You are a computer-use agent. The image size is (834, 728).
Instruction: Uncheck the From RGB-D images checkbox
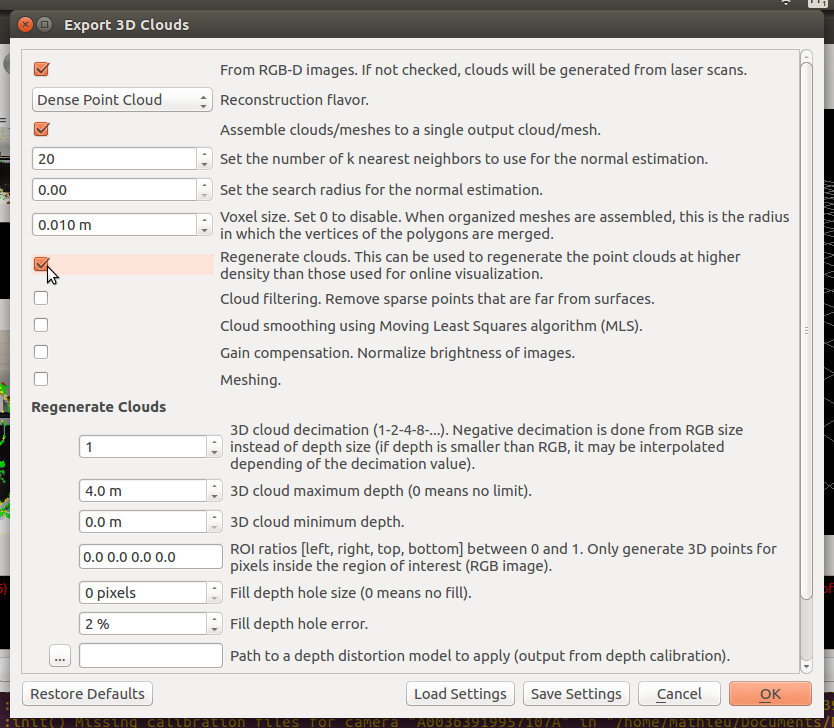pos(41,70)
